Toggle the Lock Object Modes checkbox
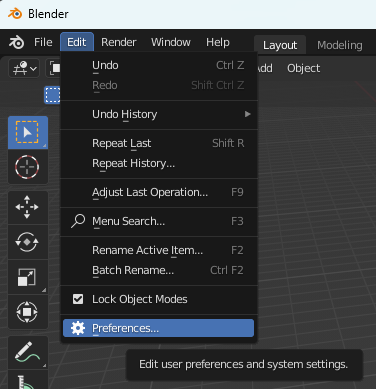 (78, 299)
